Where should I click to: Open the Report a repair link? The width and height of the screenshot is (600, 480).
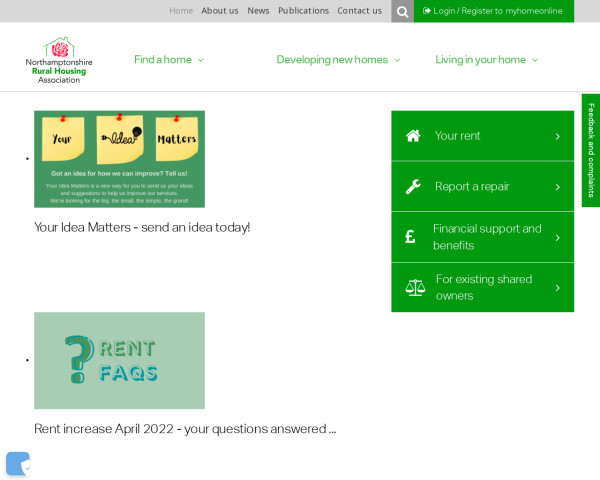click(x=483, y=186)
